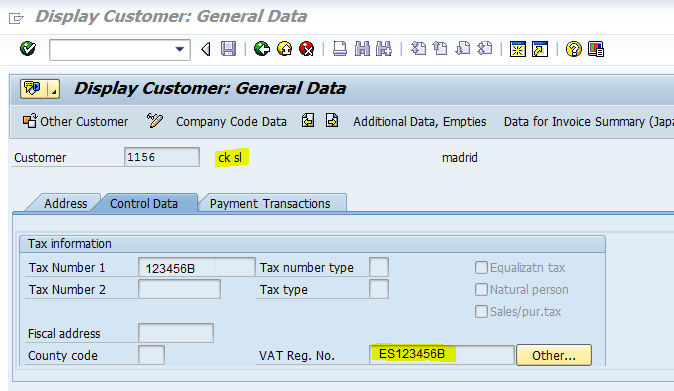Go back with the green Back icon

(x=262, y=49)
